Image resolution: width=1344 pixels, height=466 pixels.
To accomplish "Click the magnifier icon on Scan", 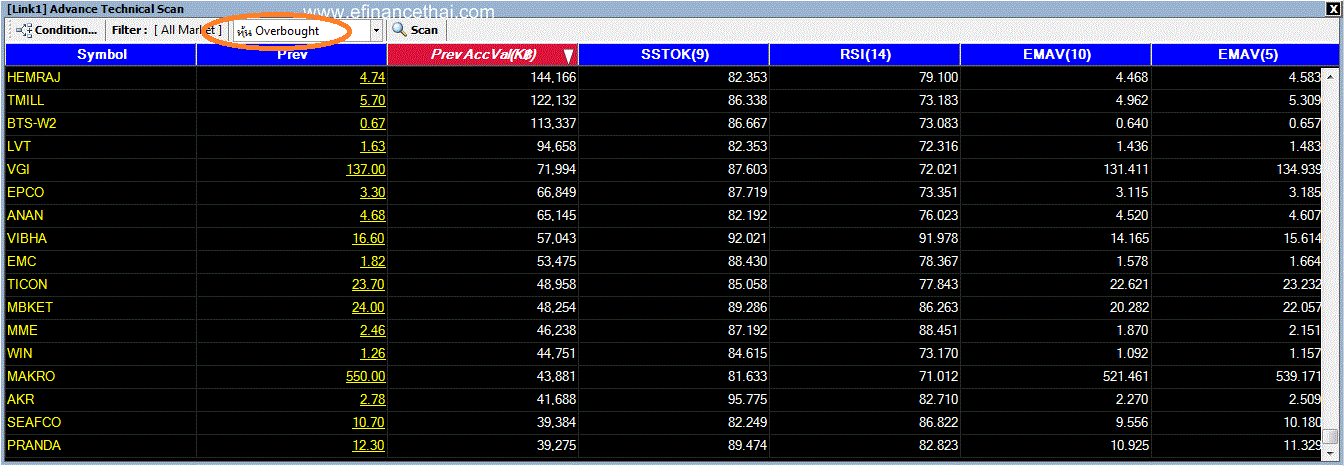I will pyautogui.click(x=400, y=30).
